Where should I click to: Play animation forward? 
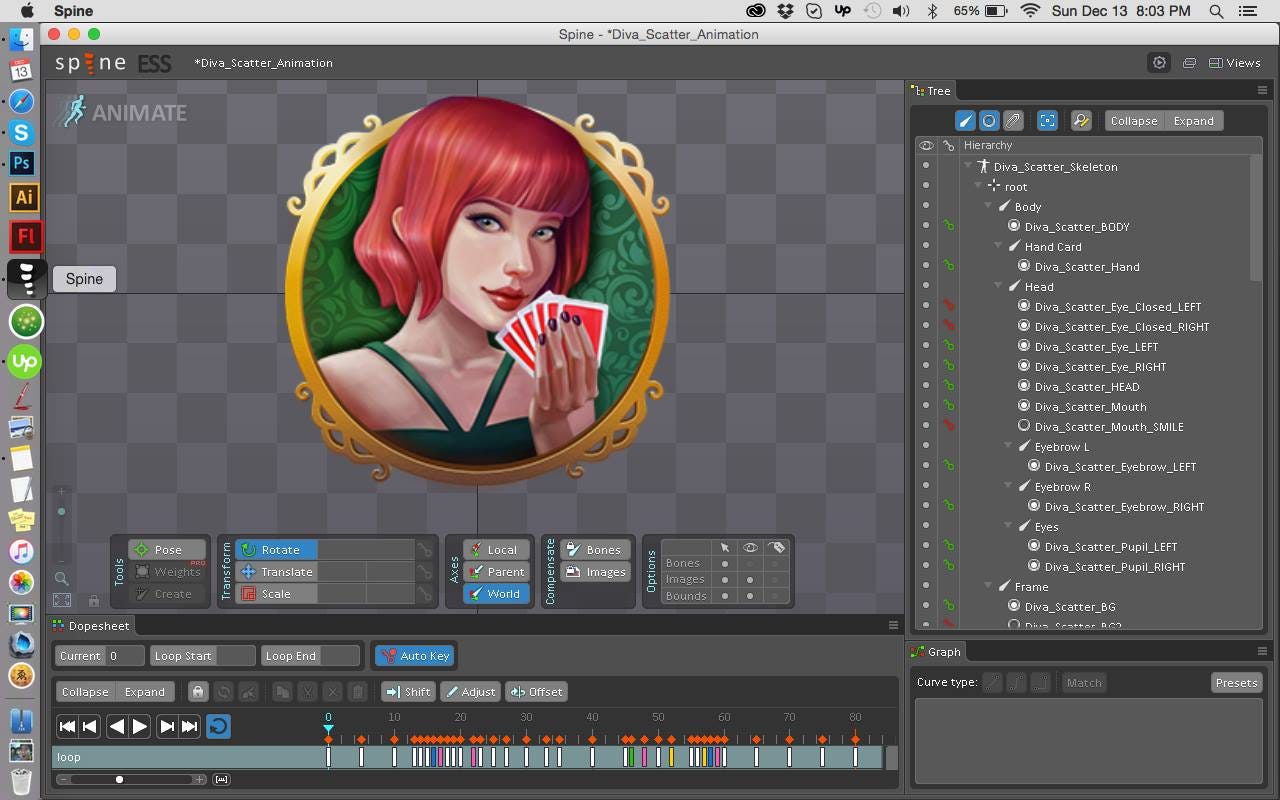pos(140,727)
